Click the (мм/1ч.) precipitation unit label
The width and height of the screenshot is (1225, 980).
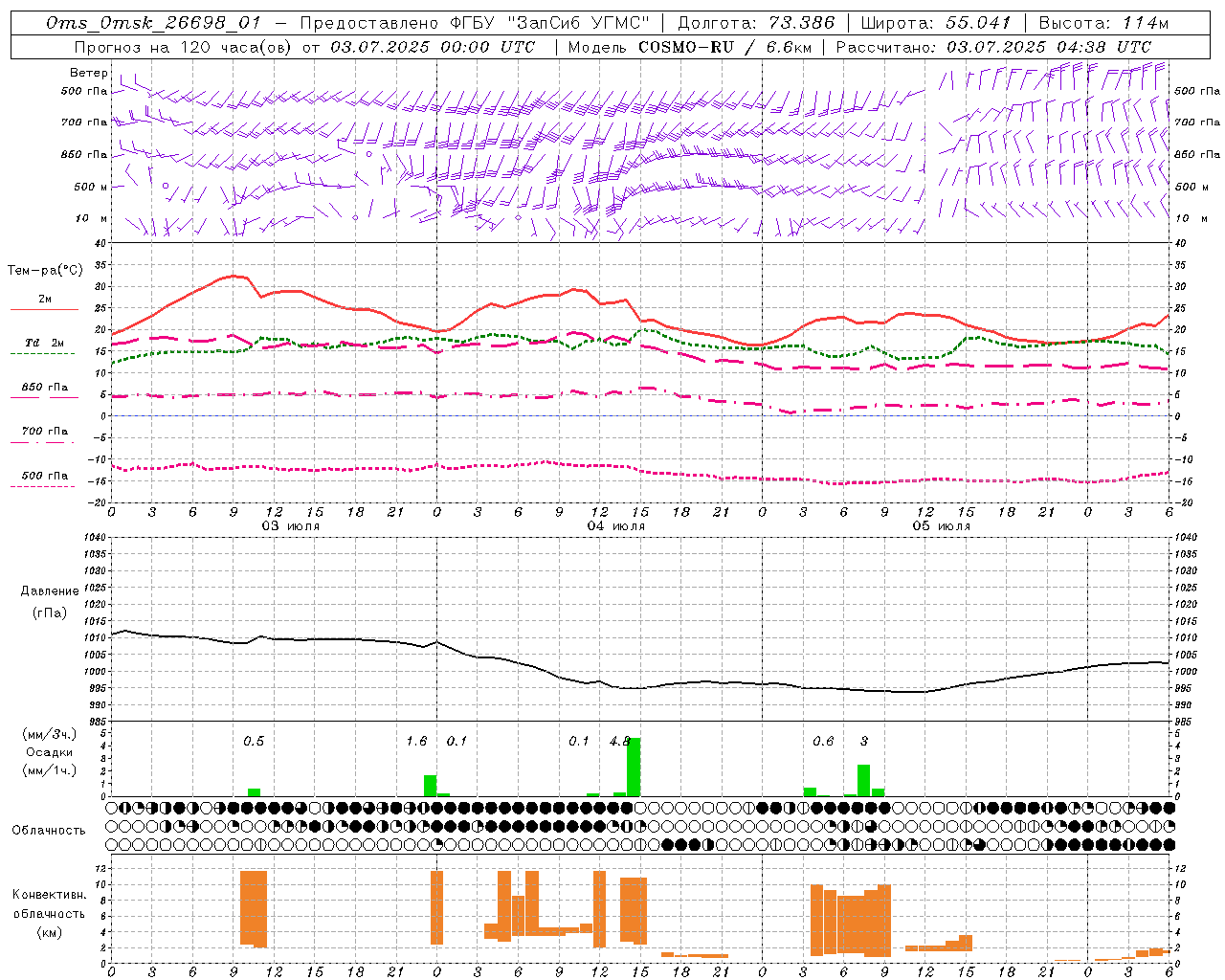[x=50, y=770]
